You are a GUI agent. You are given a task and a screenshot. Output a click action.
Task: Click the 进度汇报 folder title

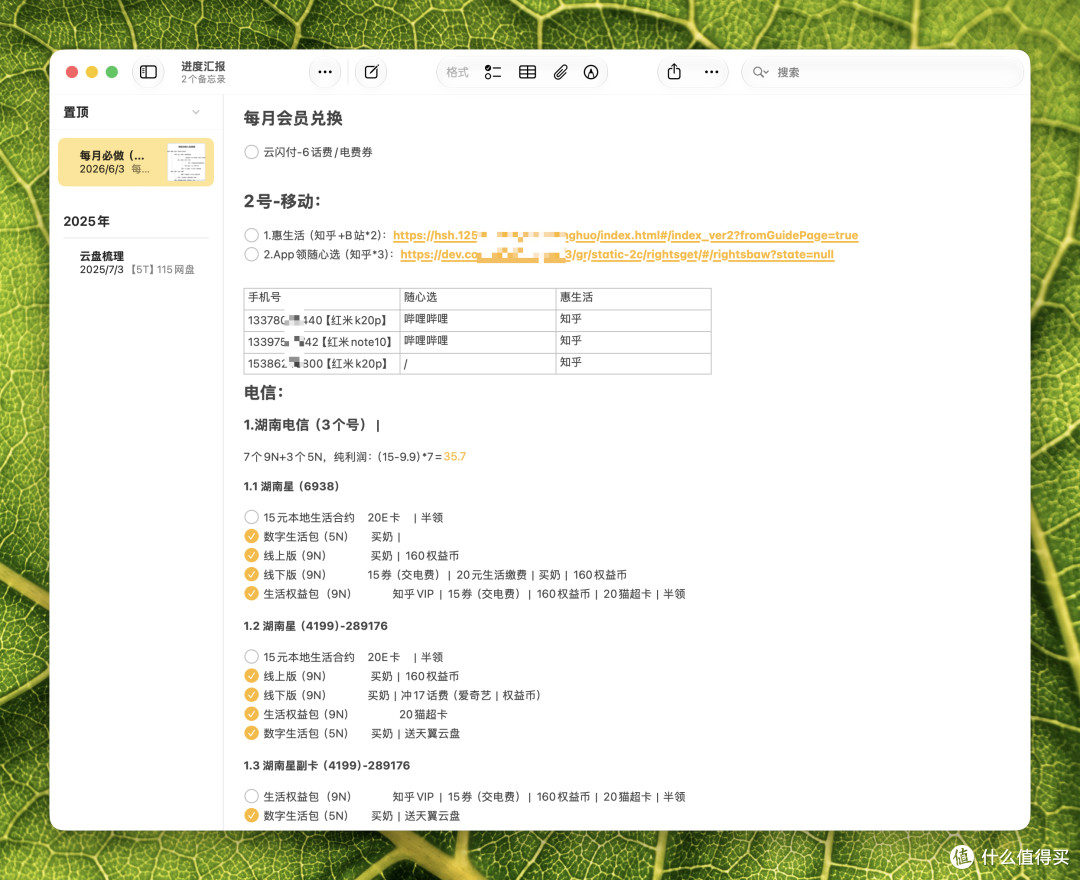pos(203,67)
